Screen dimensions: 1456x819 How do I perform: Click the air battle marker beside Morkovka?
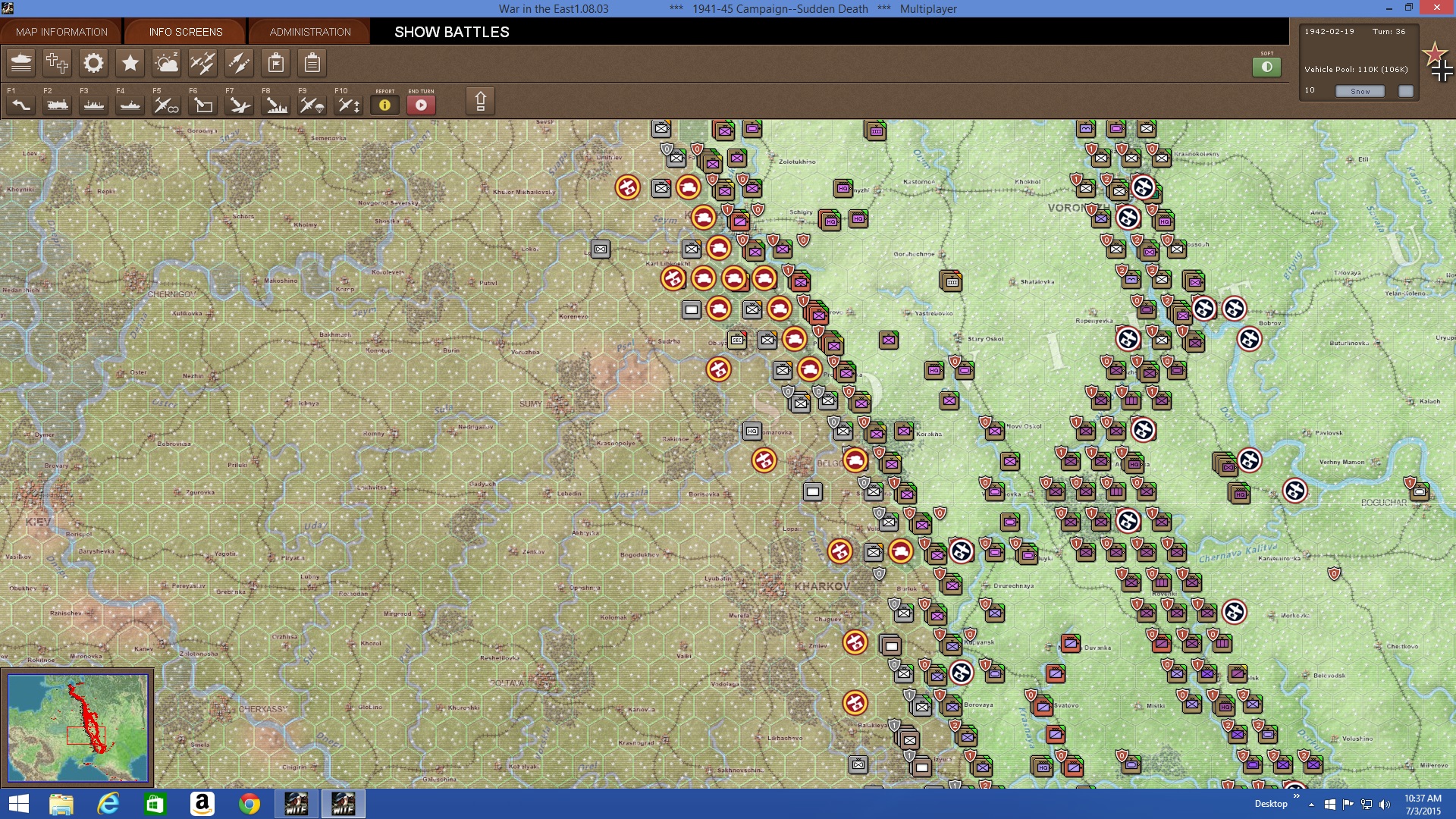[1234, 612]
